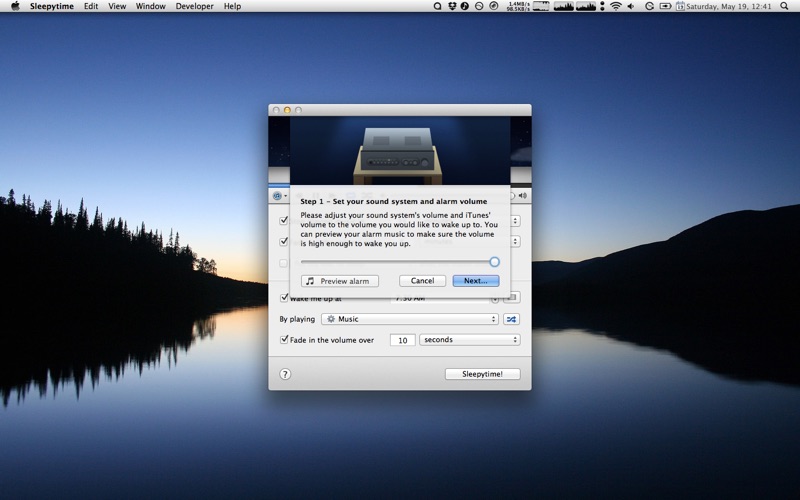The width and height of the screenshot is (800, 500).
Task: Open Spotlight search magnifier
Action: (784, 6)
